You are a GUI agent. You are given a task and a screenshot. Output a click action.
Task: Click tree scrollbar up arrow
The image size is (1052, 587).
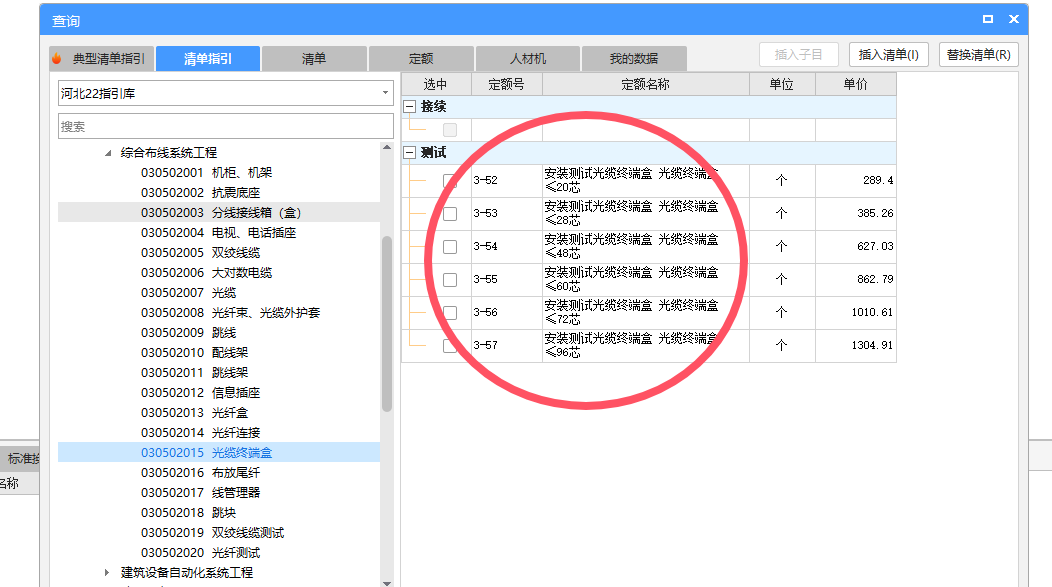pos(387,147)
